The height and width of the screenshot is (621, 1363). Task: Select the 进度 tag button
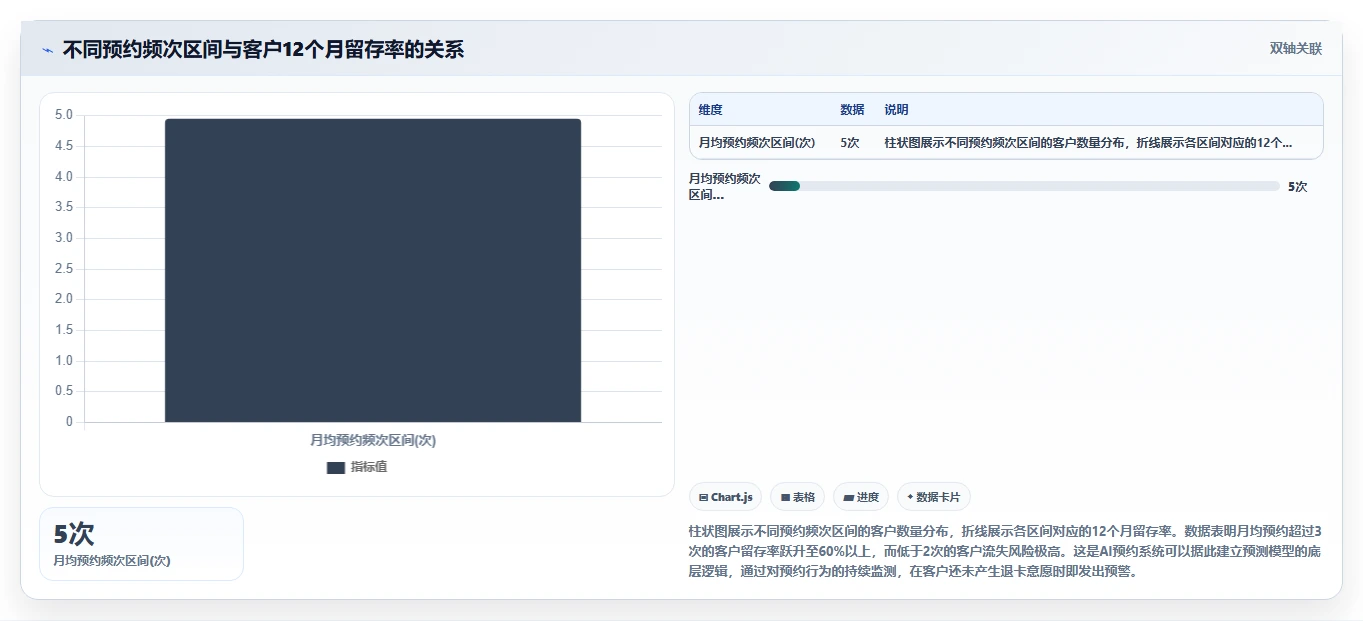point(861,497)
